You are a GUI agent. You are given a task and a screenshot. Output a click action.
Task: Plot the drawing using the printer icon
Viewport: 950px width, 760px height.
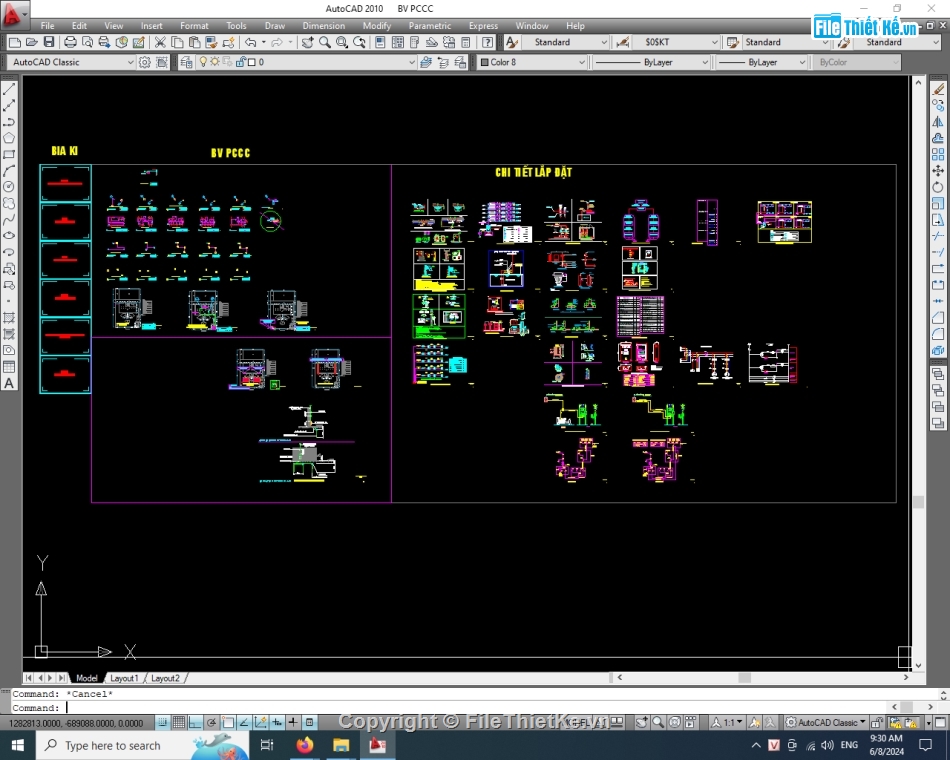[x=70, y=42]
